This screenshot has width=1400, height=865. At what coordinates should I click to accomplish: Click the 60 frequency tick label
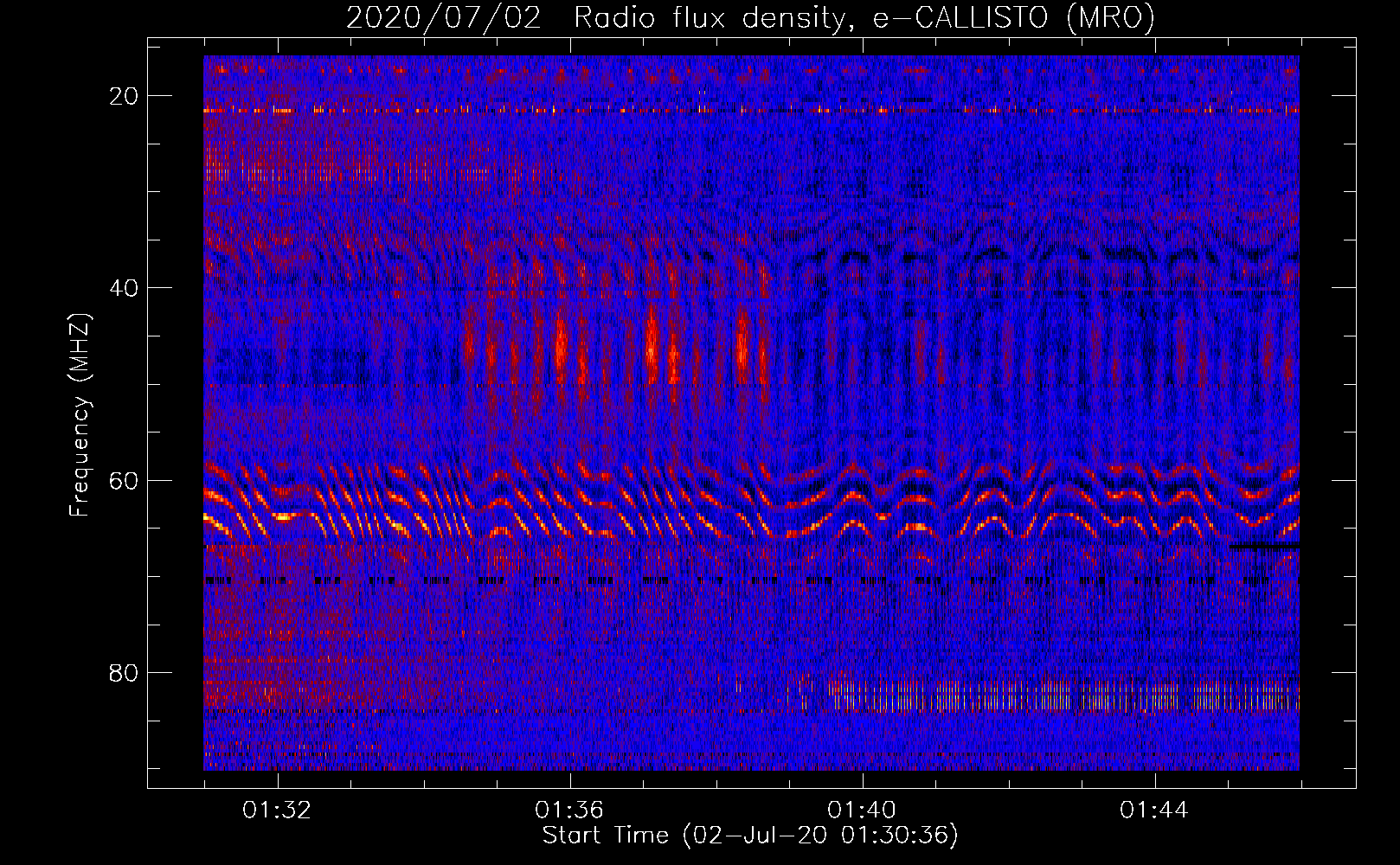pos(124,480)
